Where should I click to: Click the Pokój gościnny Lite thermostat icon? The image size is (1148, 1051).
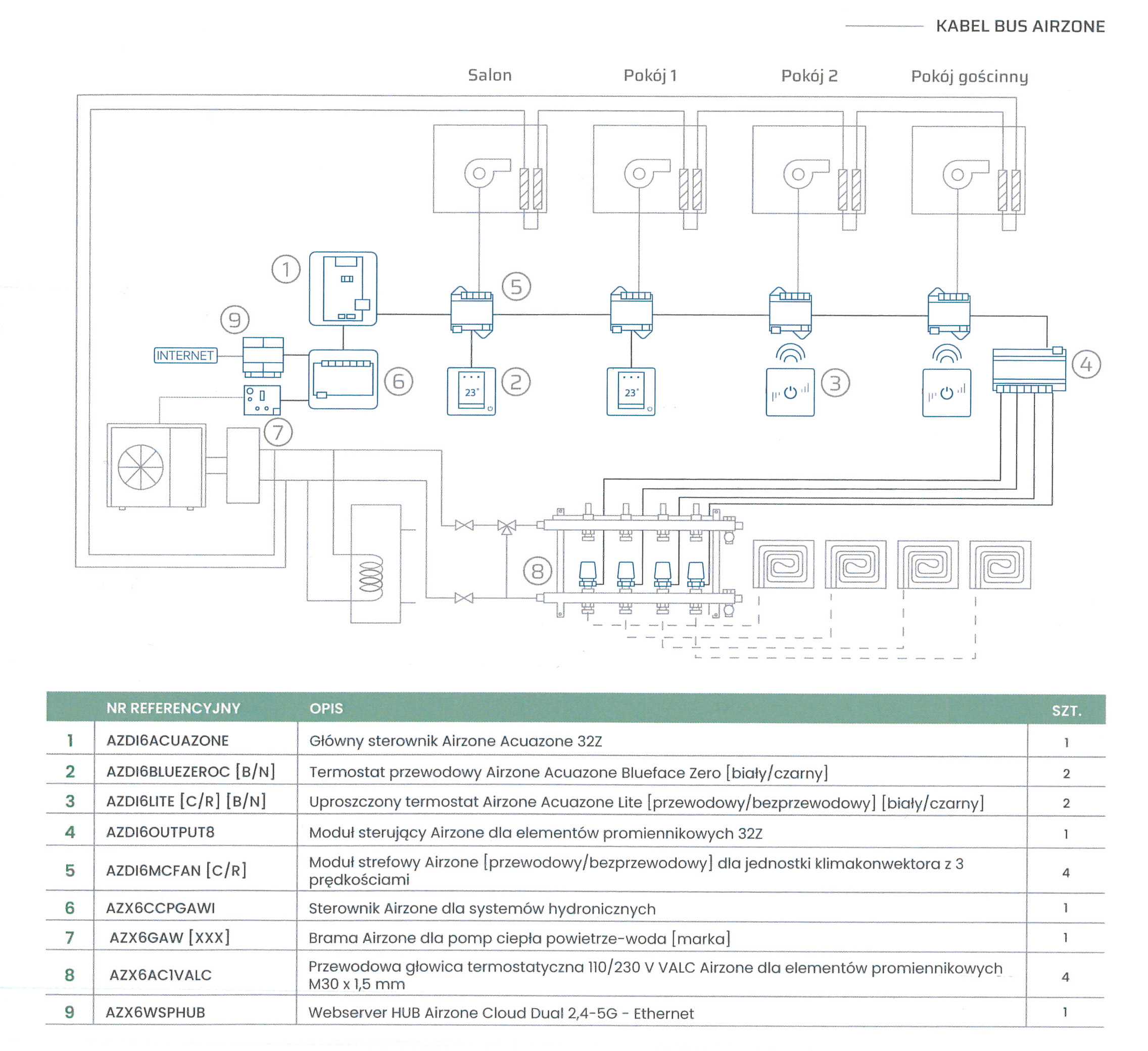946,393
